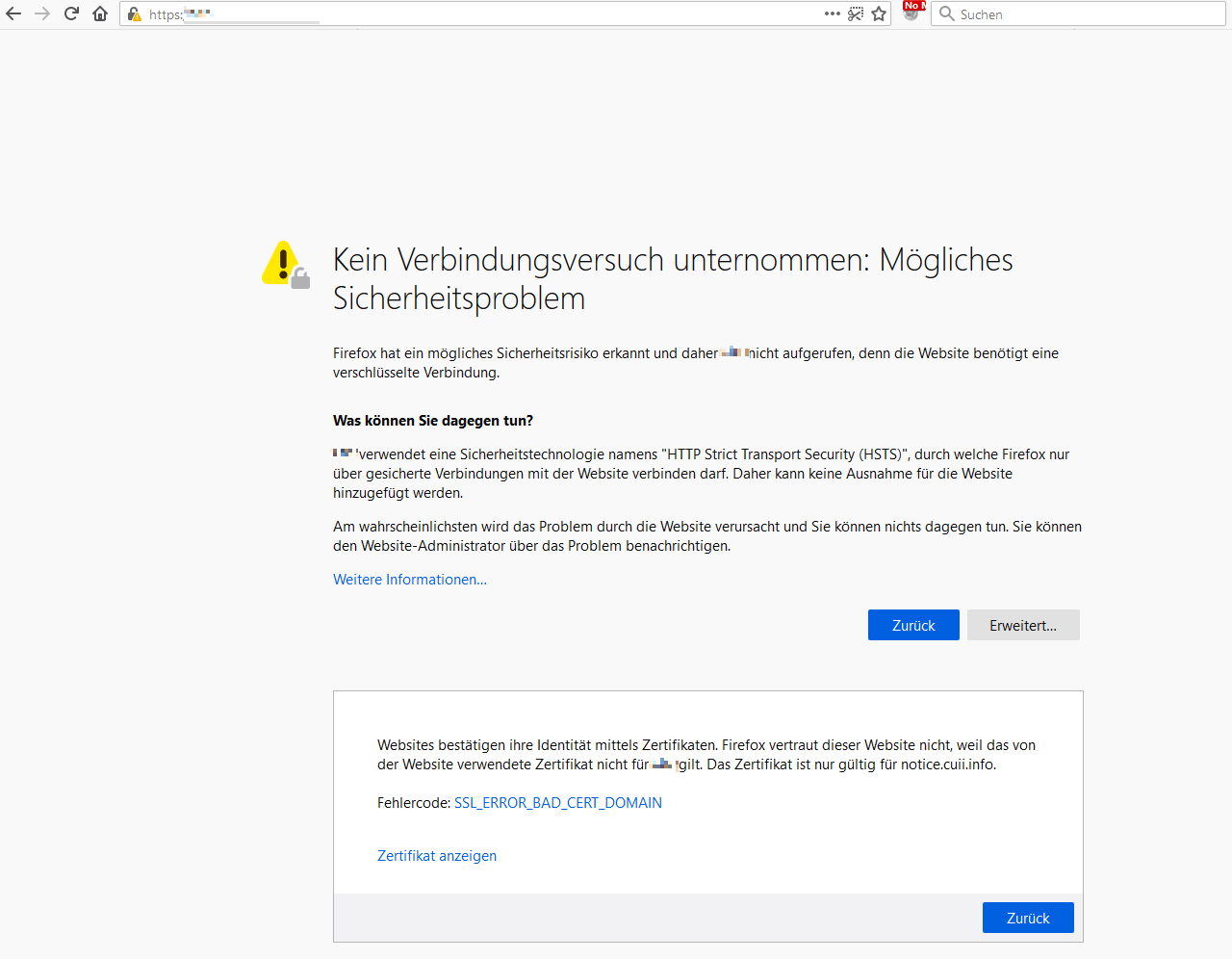The height and width of the screenshot is (959, 1232).
Task: Click the blue Zurück button beside Erweitert
Action: [x=913, y=625]
